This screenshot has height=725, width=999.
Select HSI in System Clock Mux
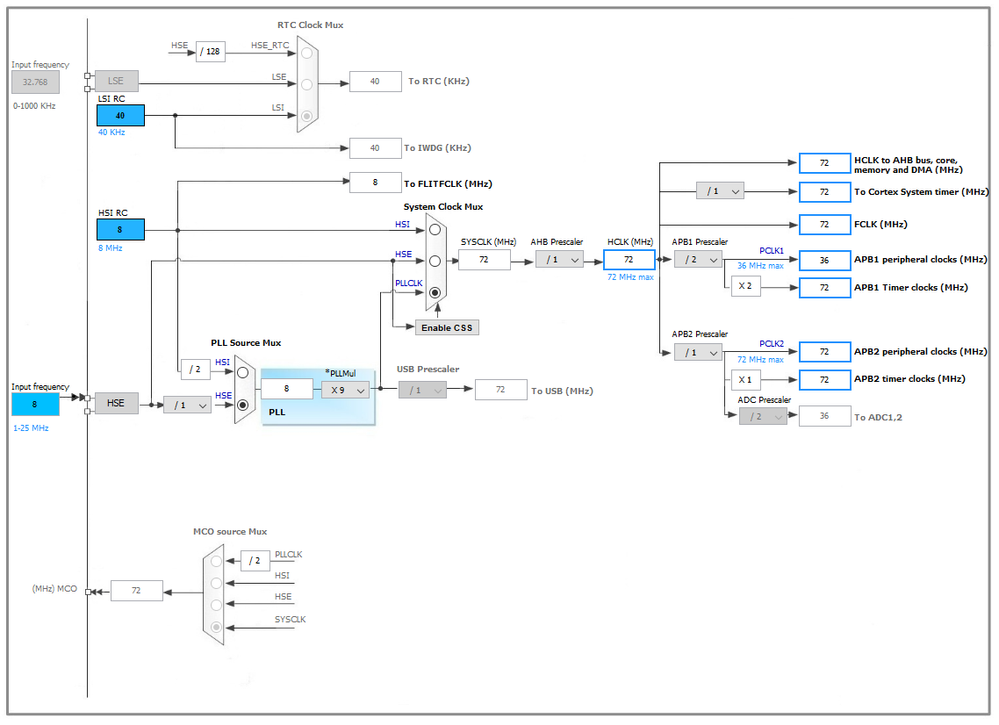(435, 229)
